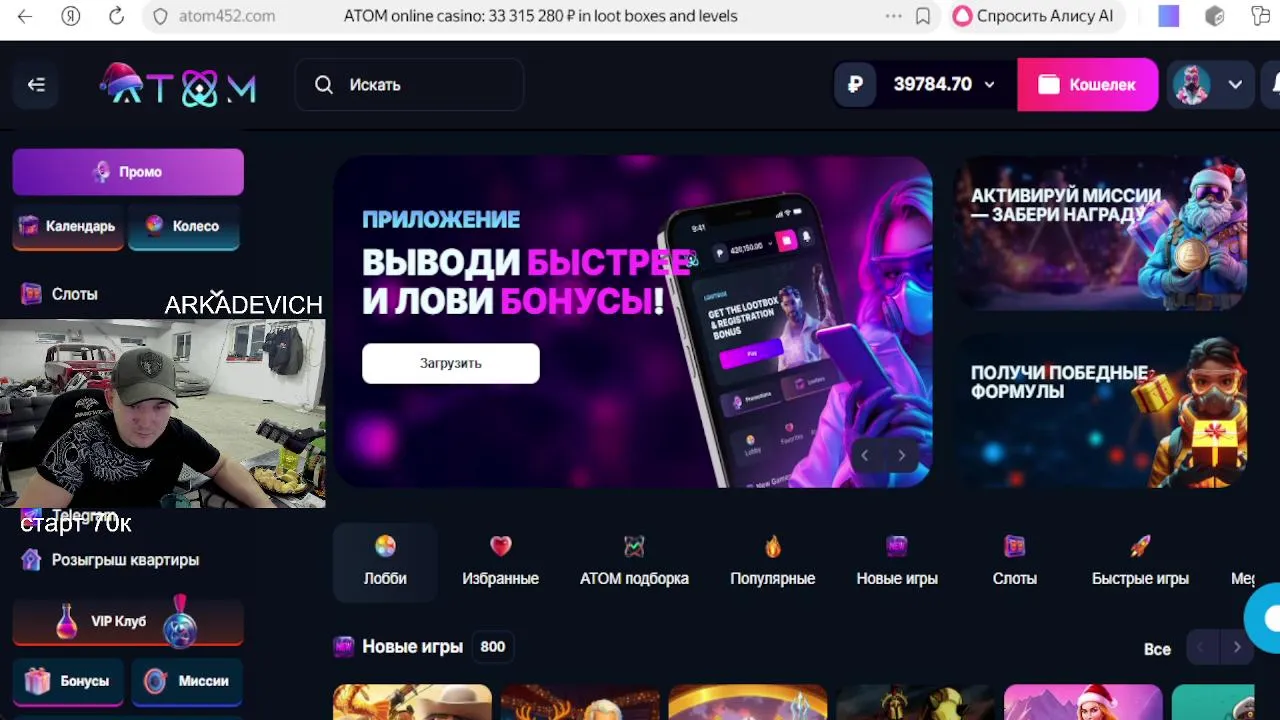Image resolution: width=1280 pixels, height=720 pixels.
Task: Open the Календарь button
Action: pyautogui.click(x=67, y=227)
